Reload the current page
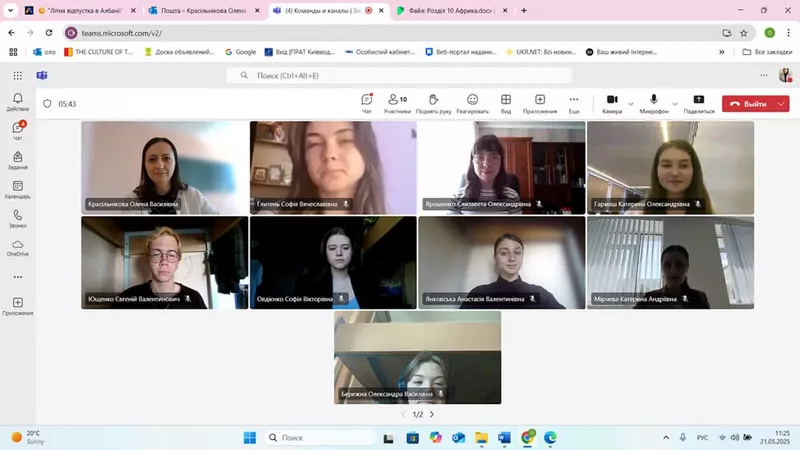The image size is (800, 450). [49, 33]
